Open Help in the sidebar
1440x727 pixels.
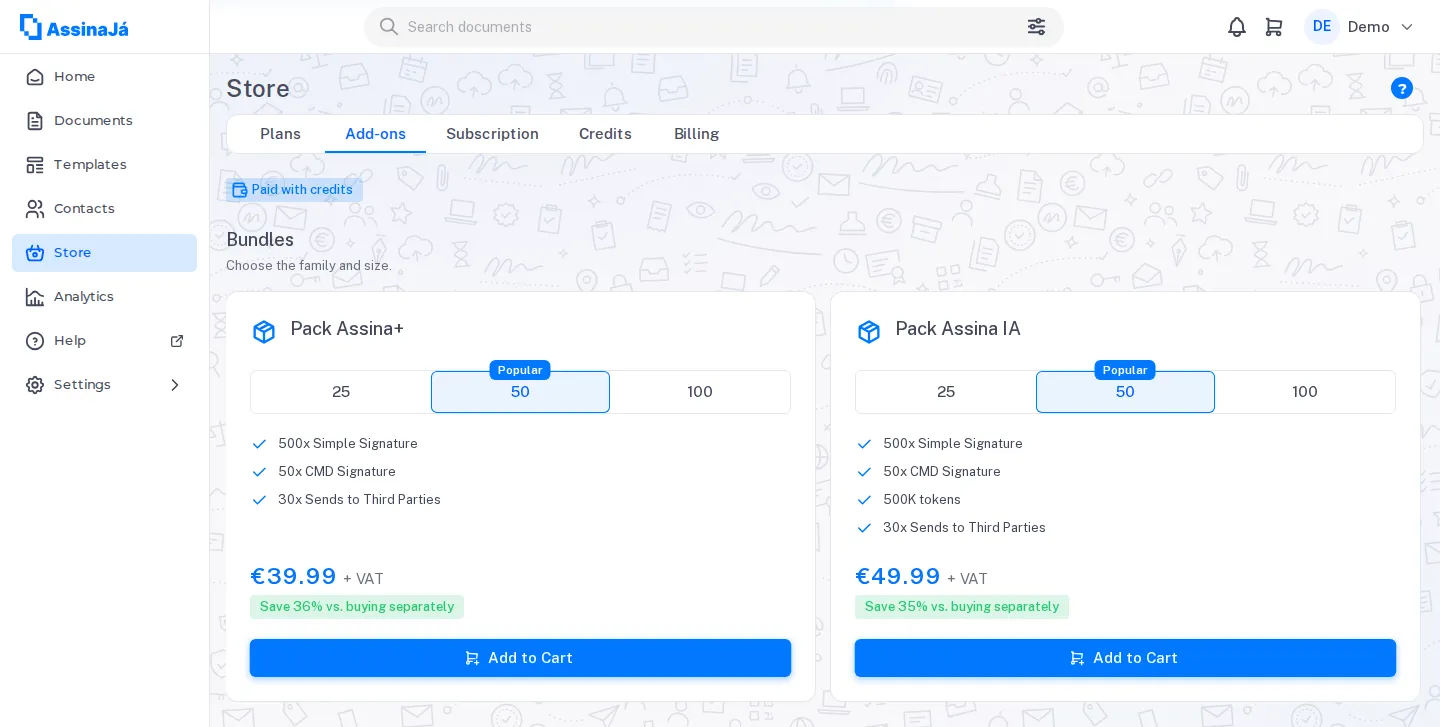pos(104,341)
